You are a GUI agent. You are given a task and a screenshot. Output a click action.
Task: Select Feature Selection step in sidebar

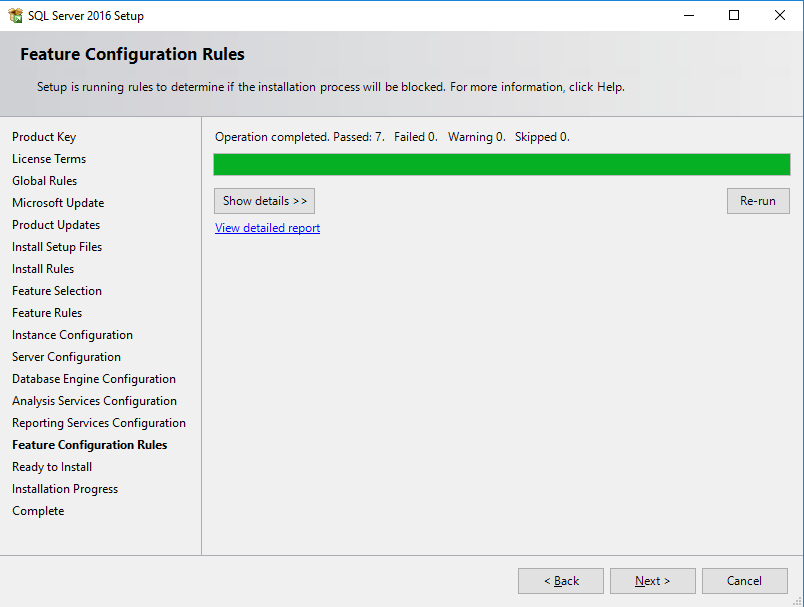click(57, 291)
